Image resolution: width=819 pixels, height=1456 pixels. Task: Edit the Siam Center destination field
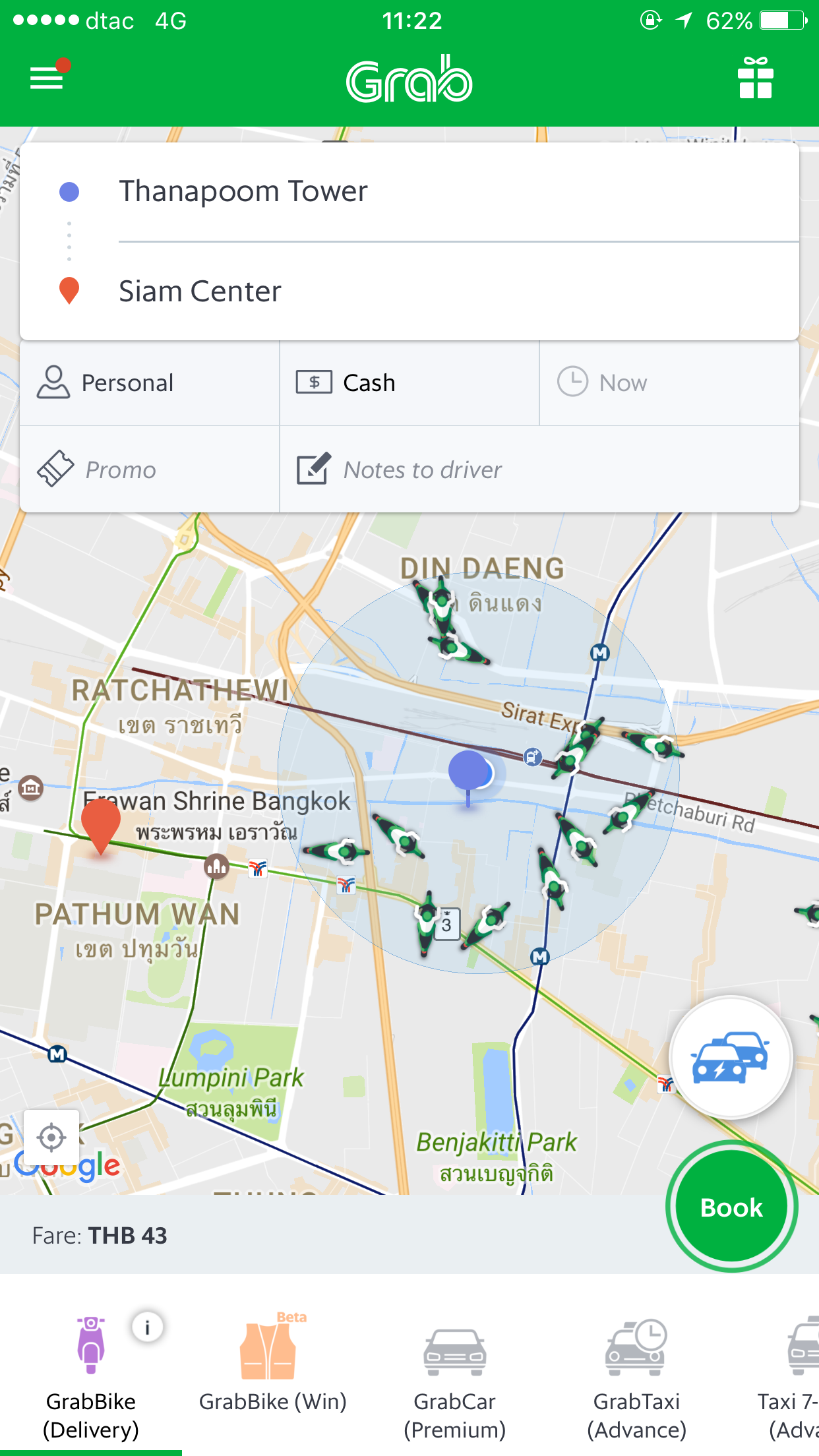pyautogui.click(x=409, y=291)
